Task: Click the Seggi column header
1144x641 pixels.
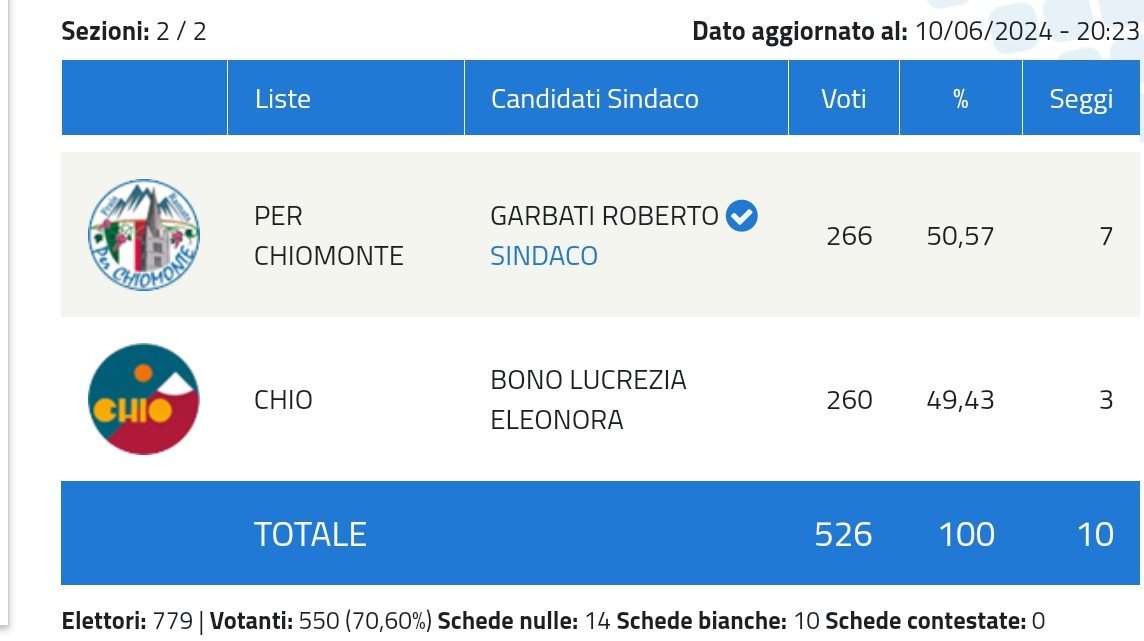Action: [x=1081, y=98]
